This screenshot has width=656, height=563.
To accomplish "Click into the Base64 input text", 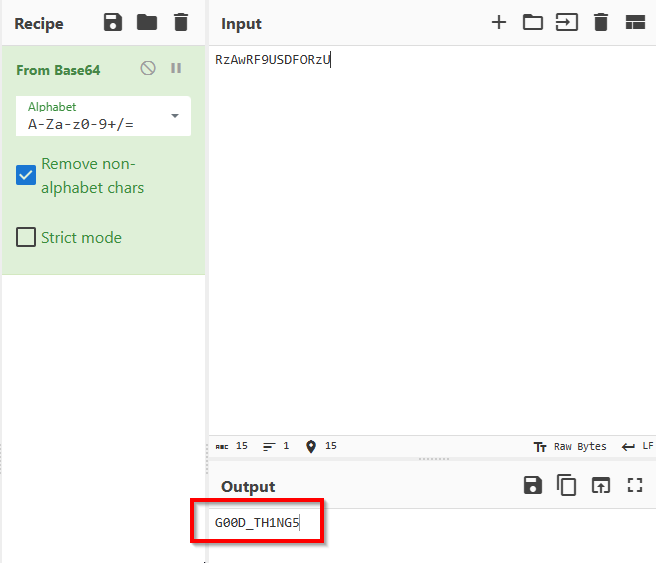I will pyautogui.click(x=273, y=60).
